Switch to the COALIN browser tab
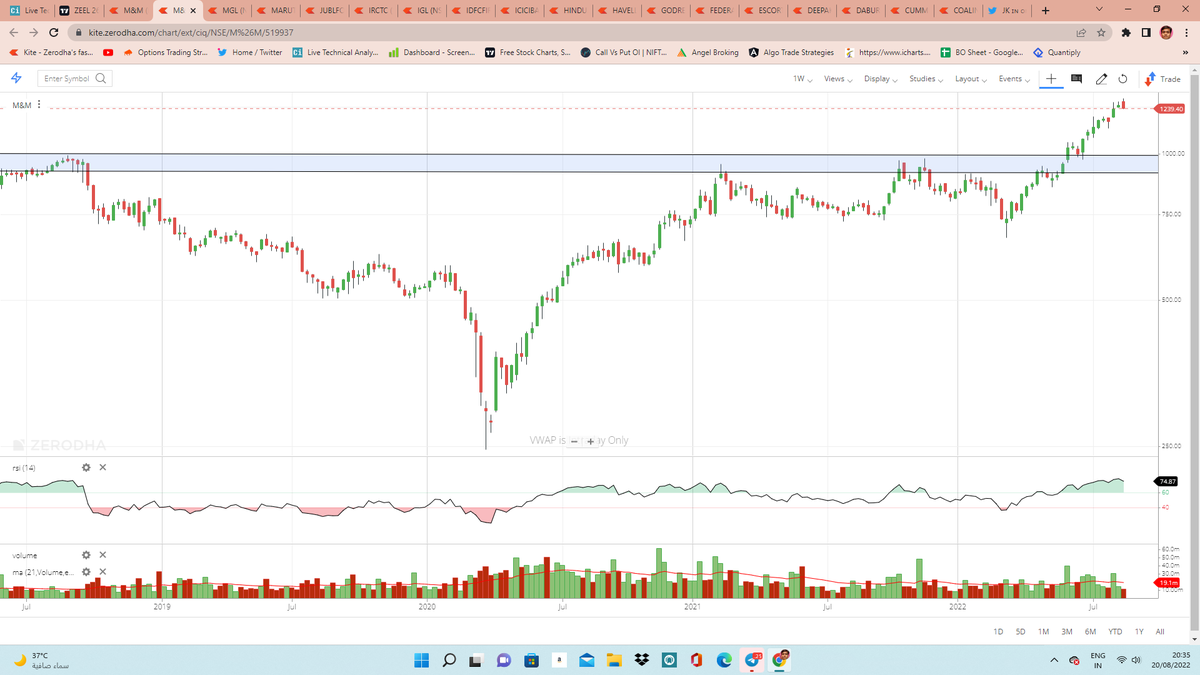 (x=960, y=11)
